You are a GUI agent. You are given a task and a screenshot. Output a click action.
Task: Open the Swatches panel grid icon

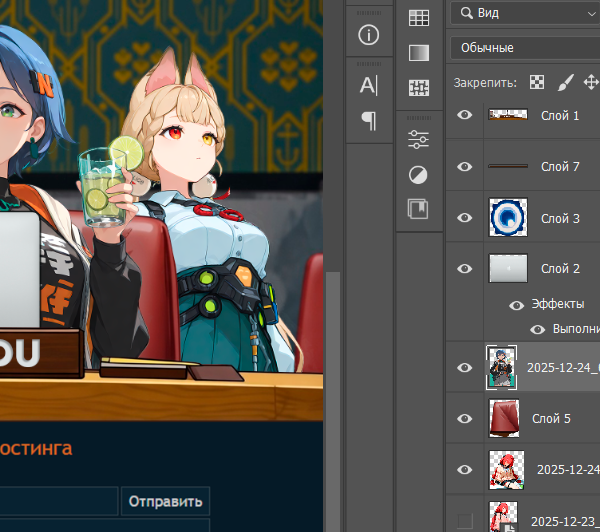[419, 17]
